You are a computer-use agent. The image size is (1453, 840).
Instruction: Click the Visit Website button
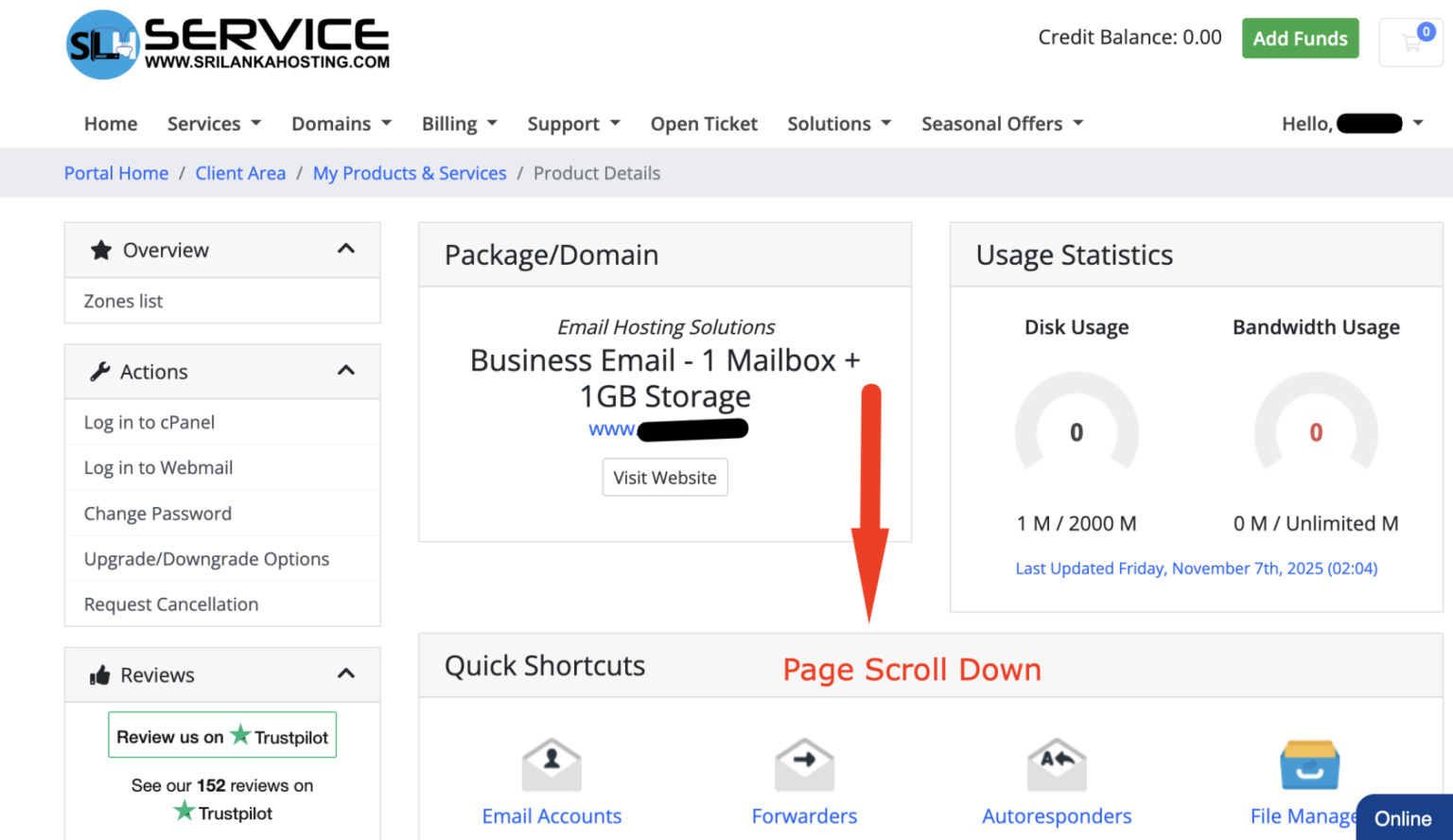click(665, 478)
